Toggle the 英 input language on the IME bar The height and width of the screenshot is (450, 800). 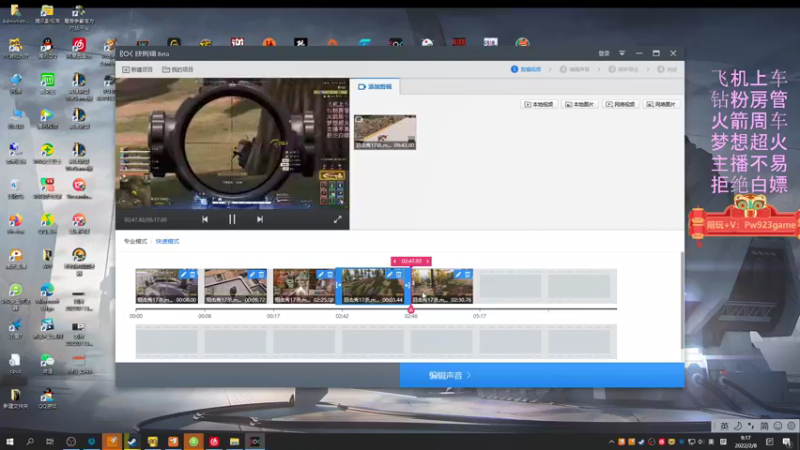[724, 426]
